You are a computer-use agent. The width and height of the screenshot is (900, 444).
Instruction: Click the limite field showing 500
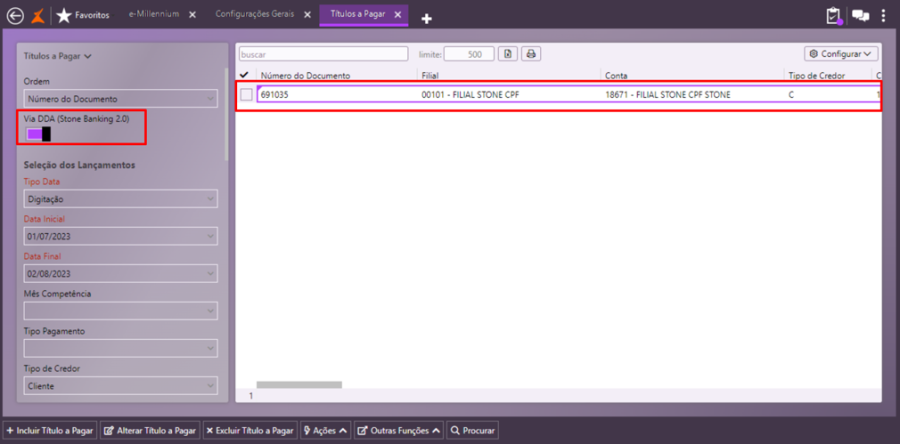pyautogui.click(x=469, y=54)
